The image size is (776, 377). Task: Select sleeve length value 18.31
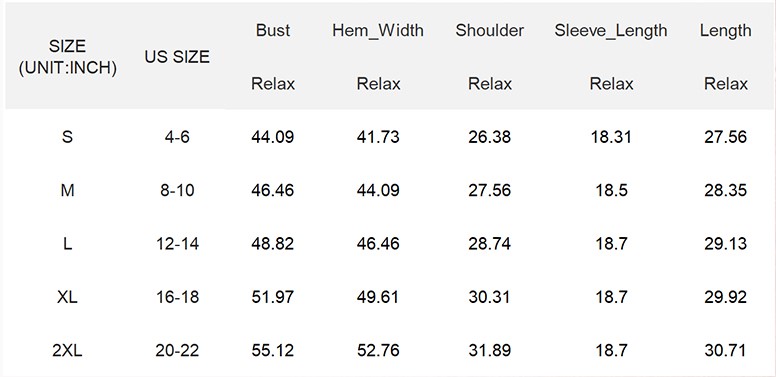click(x=611, y=137)
